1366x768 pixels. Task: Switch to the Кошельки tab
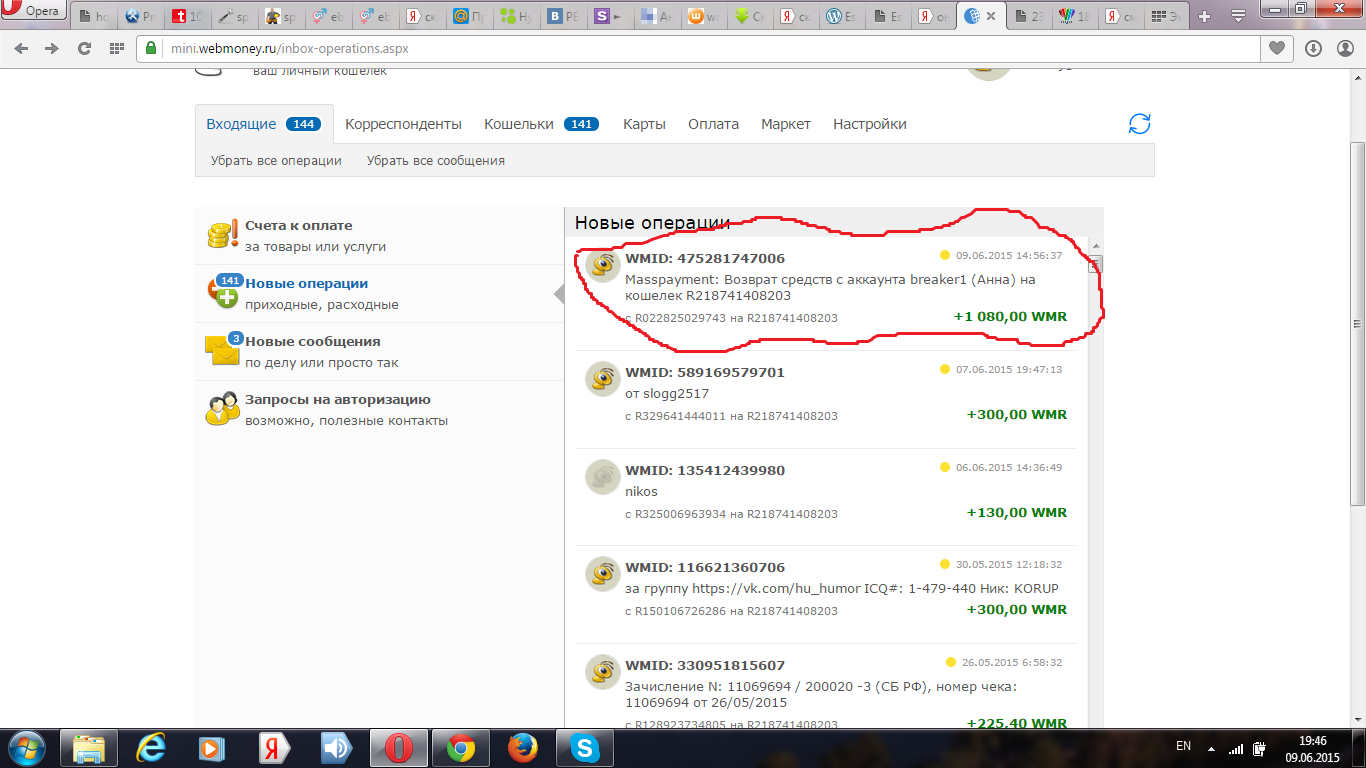tap(519, 124)
